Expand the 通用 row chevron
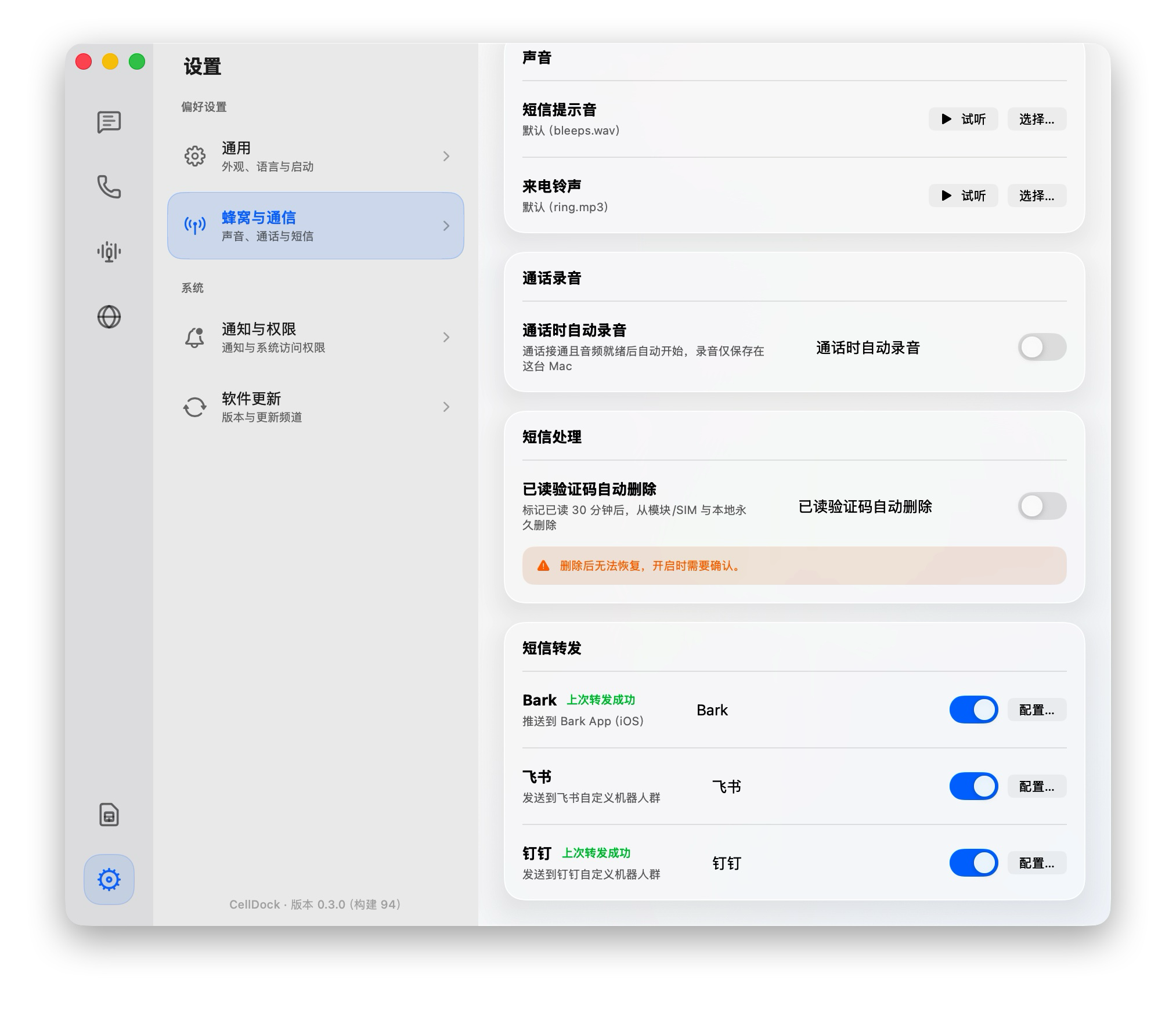This screenshot has width=1176, height=1013. click(x=446, y=156)
